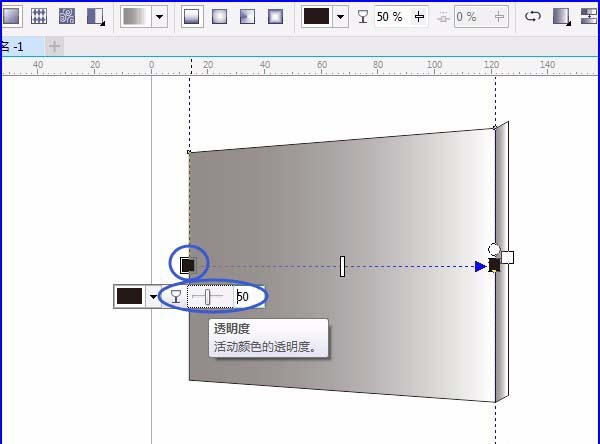Select the vector pattern transparency button
Image resolution: width=600 pixels, height=444 pixels.
[x=39, y=16]
